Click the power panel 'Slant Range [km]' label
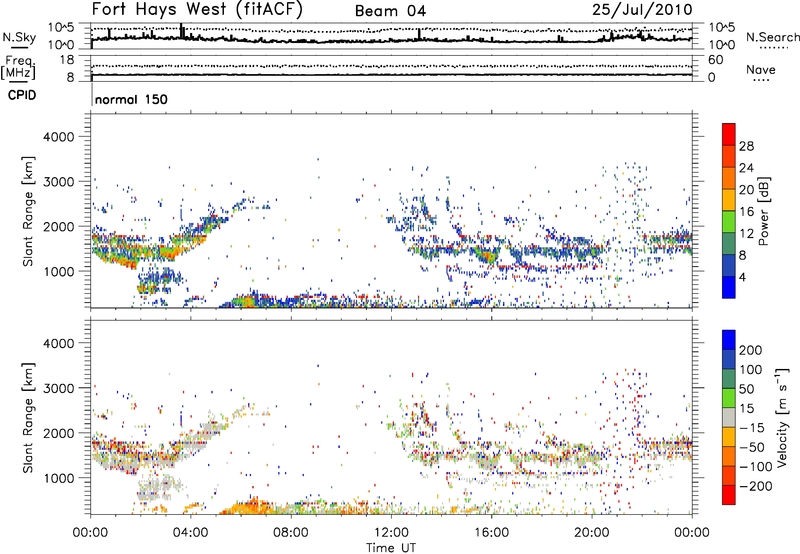The image size is (800, 554). (x=28, y=211)
